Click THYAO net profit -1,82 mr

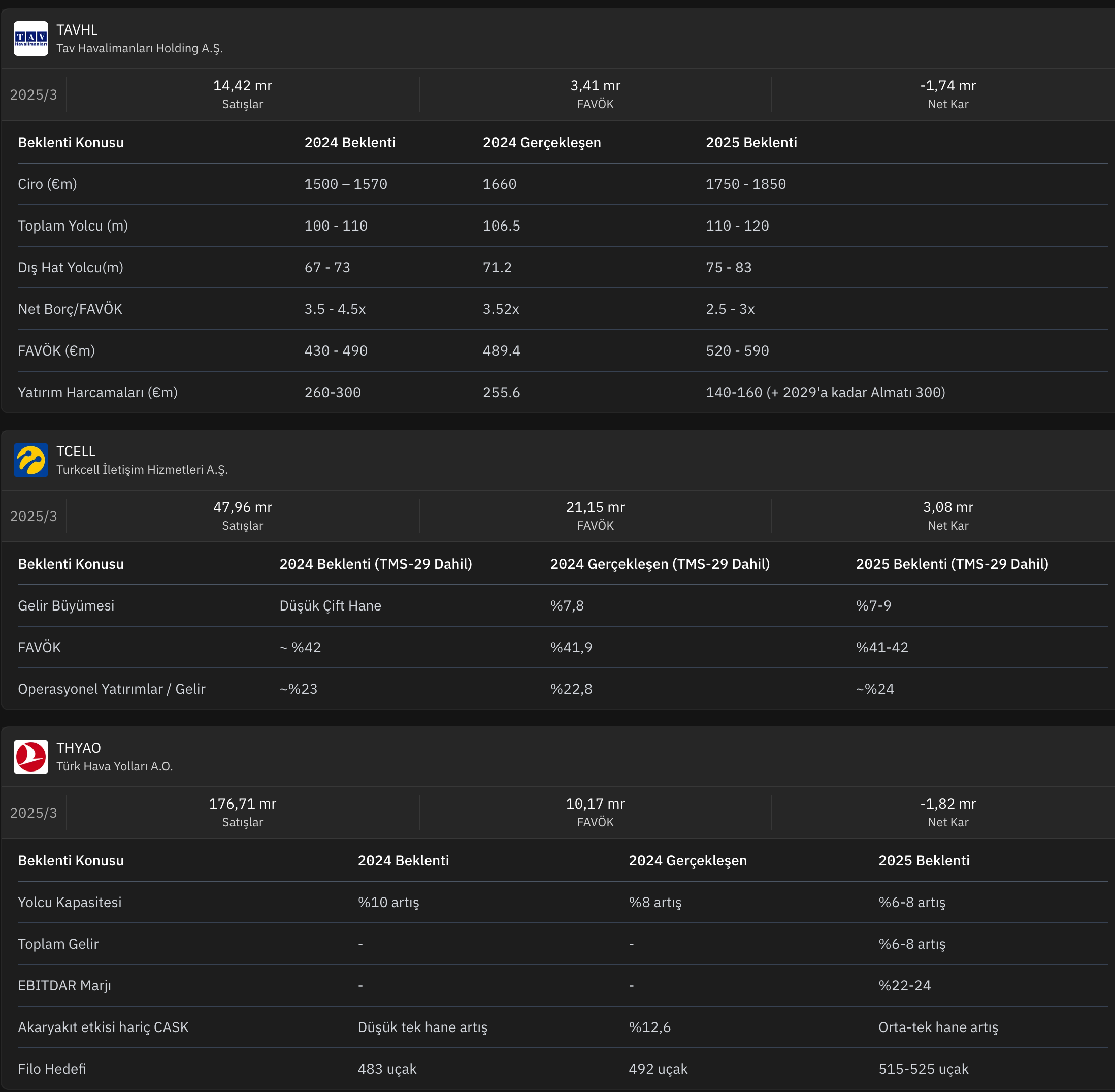[x=947, y=804]
